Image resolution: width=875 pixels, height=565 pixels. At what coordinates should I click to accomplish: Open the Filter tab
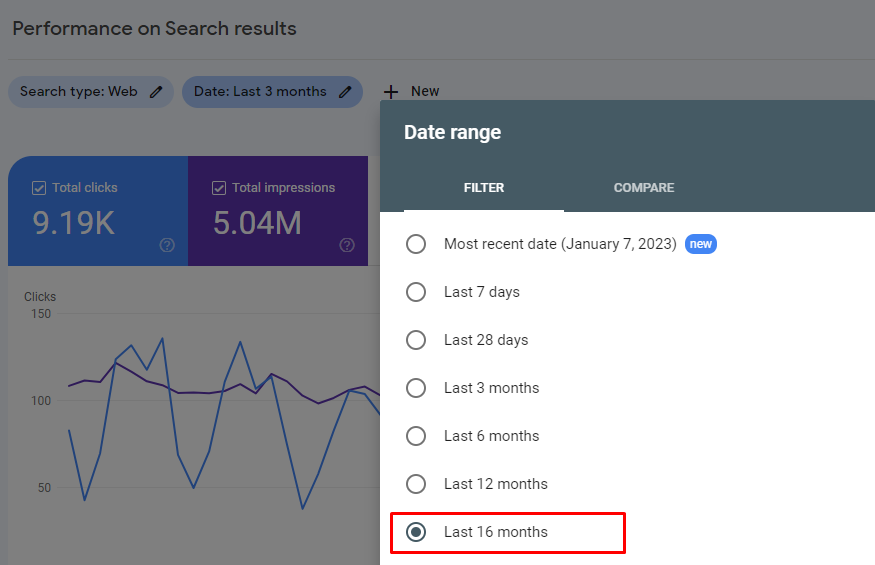[484, 188]
